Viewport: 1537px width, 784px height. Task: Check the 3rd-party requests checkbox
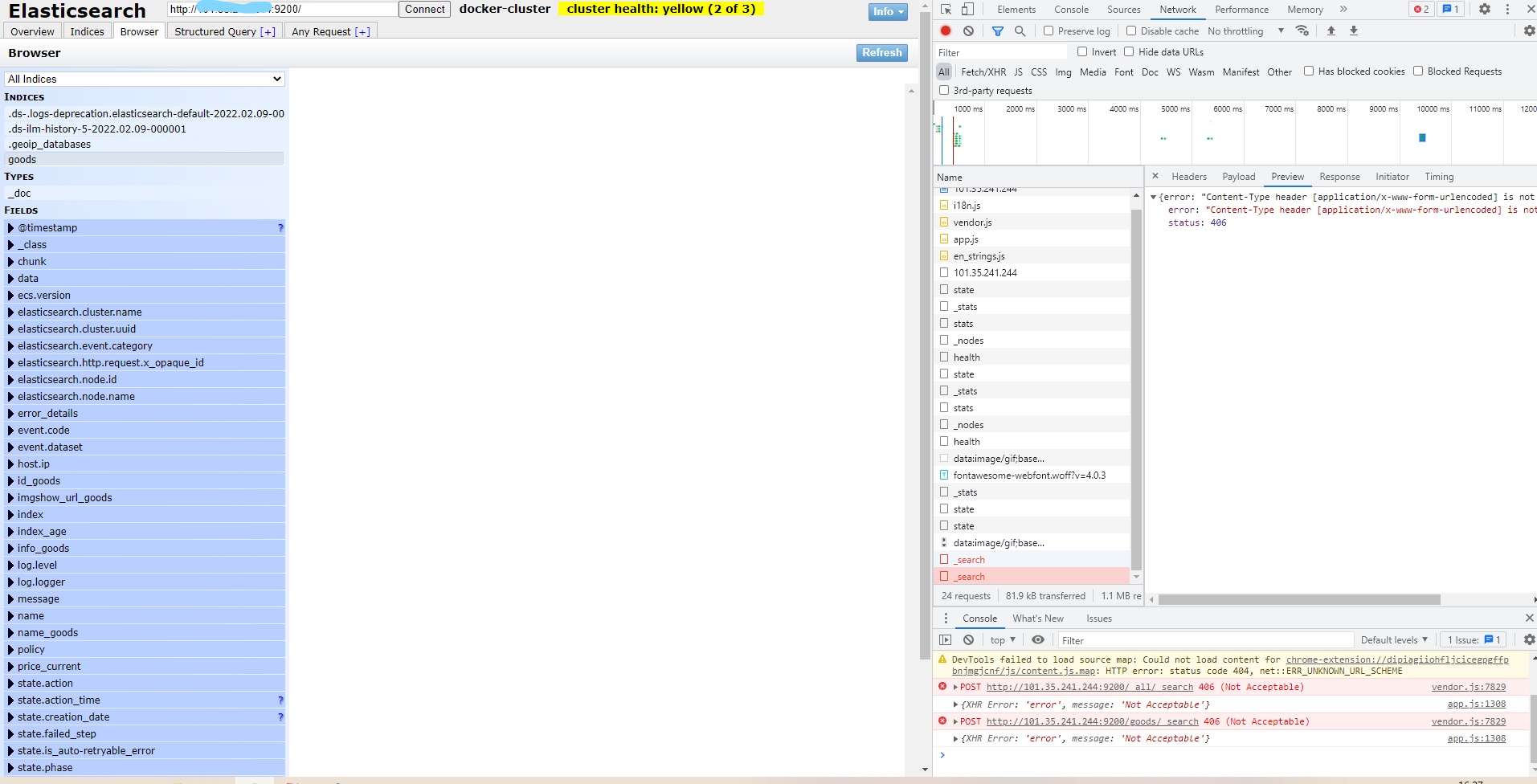[944, 90]
